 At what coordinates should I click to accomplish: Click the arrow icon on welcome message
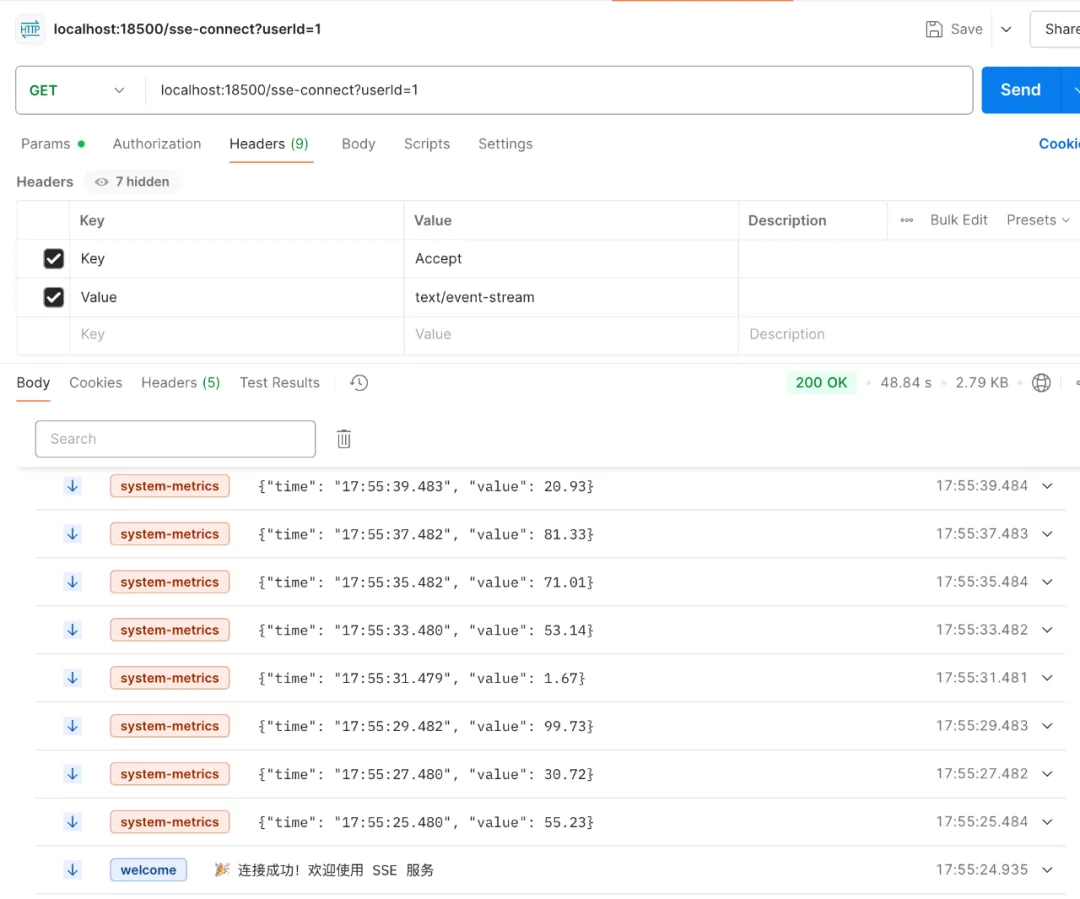click(x=73, y=870)
